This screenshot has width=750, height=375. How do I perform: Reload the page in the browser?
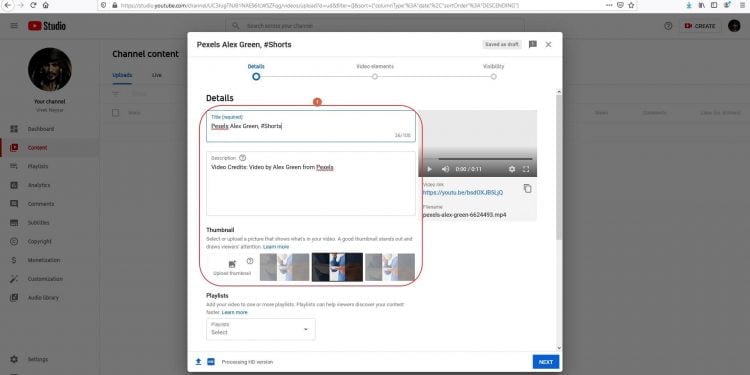[x=33, y=5]
